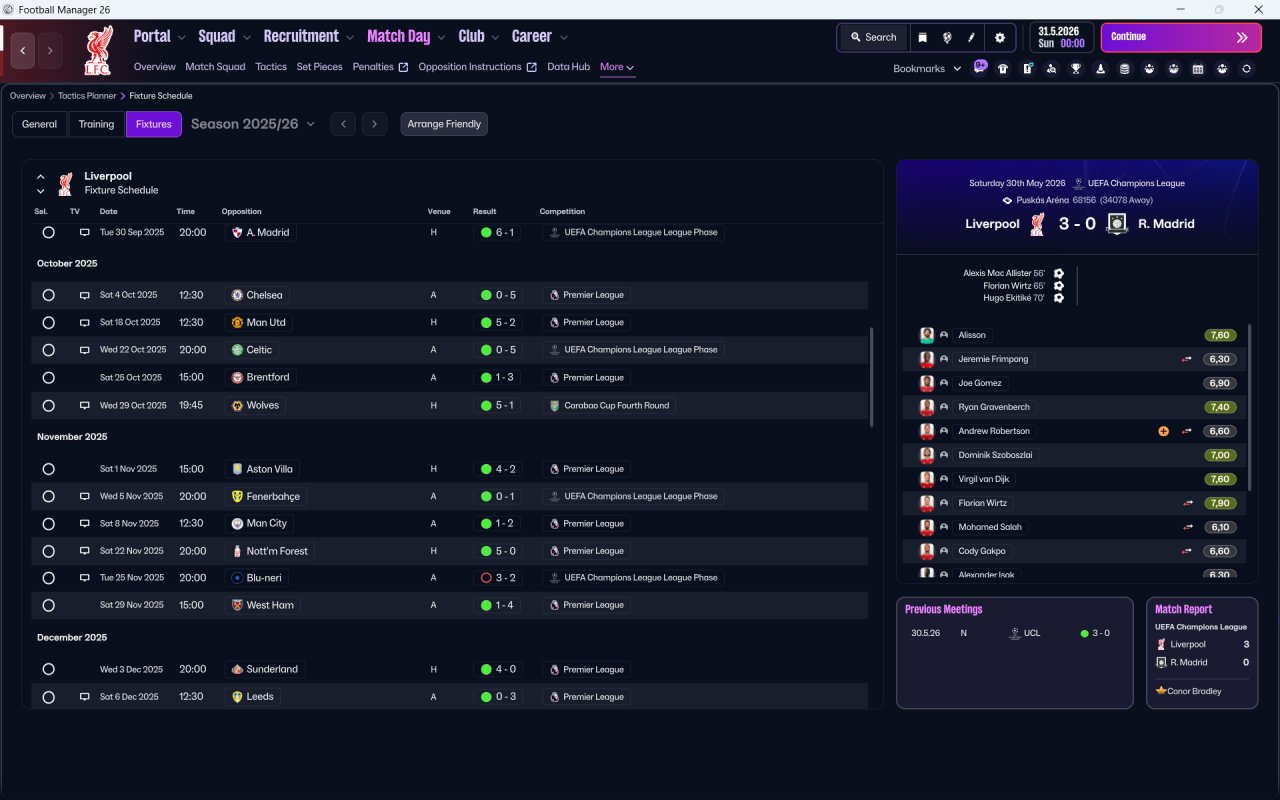Click the fixture list vertical scrollbar
This screenshot has width=1280, height=800.
(x=872, y=377)
